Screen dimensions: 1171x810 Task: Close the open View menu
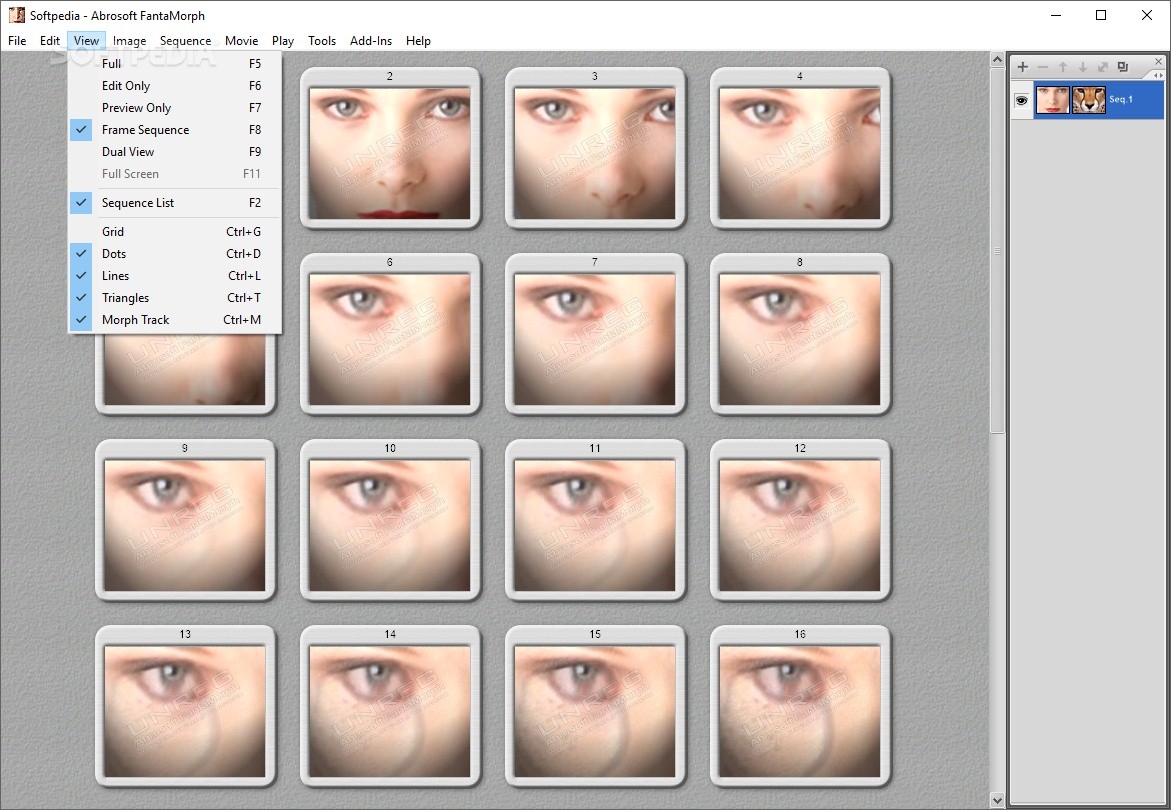[86, 40]
